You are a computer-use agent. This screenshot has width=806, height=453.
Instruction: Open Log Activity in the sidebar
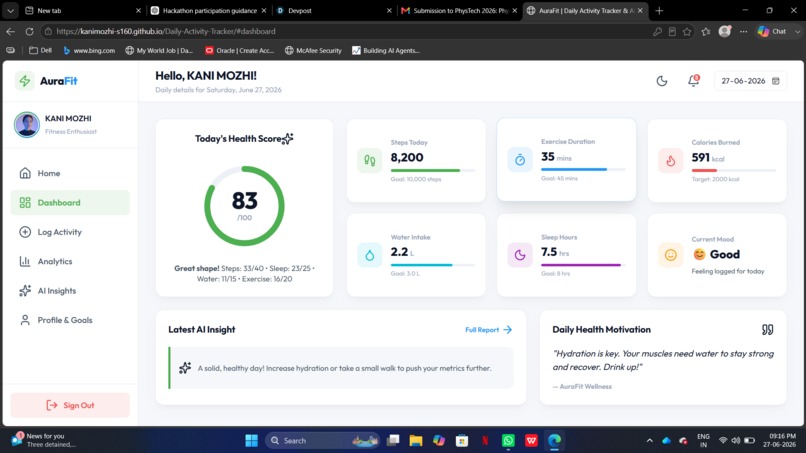point(70,232)
